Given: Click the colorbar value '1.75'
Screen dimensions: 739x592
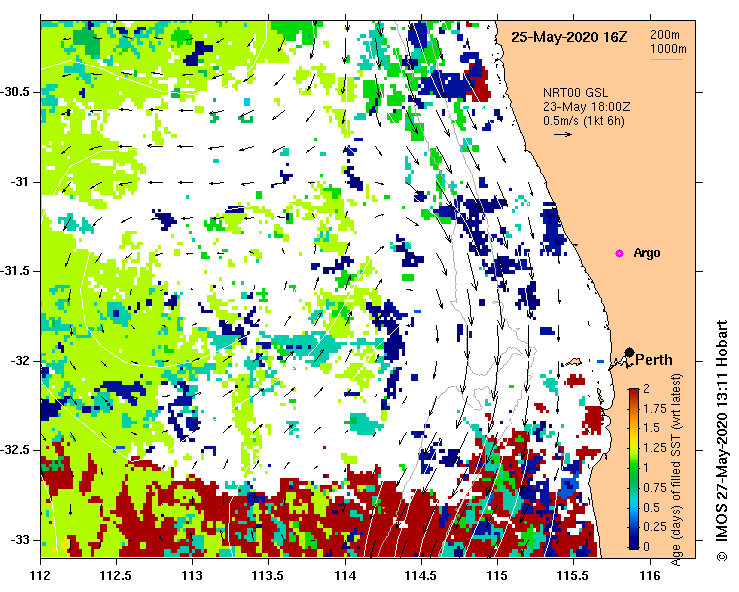Looking at the screenshot, I should pyautogui.click(x=655, y=409).
